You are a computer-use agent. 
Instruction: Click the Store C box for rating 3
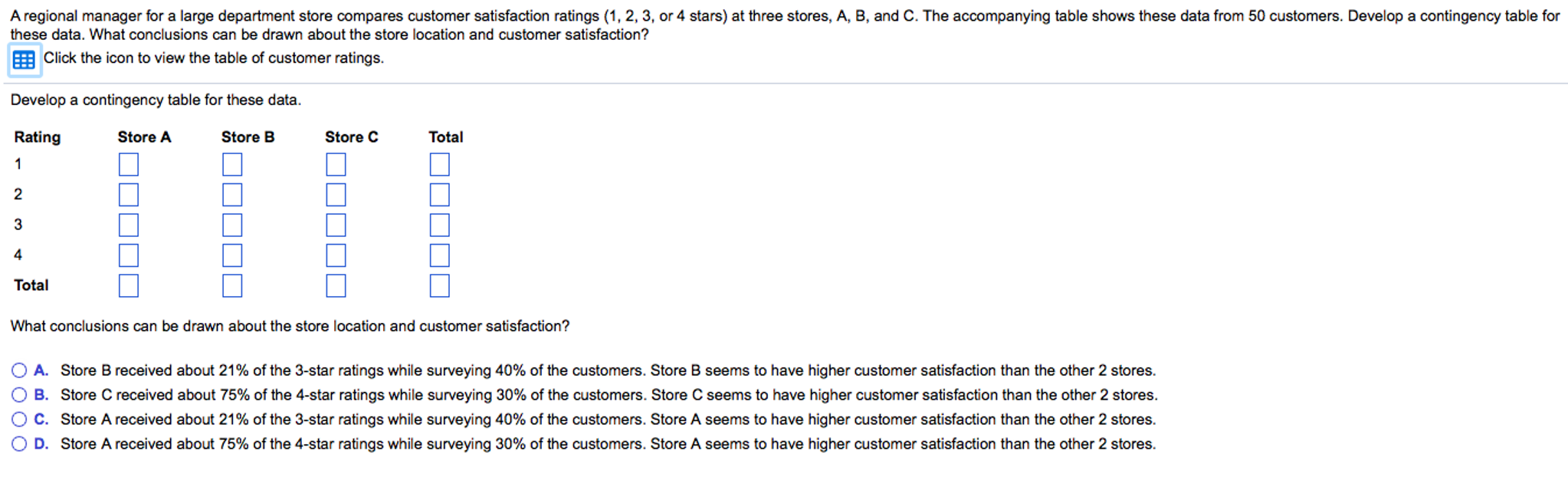[336, 225]
